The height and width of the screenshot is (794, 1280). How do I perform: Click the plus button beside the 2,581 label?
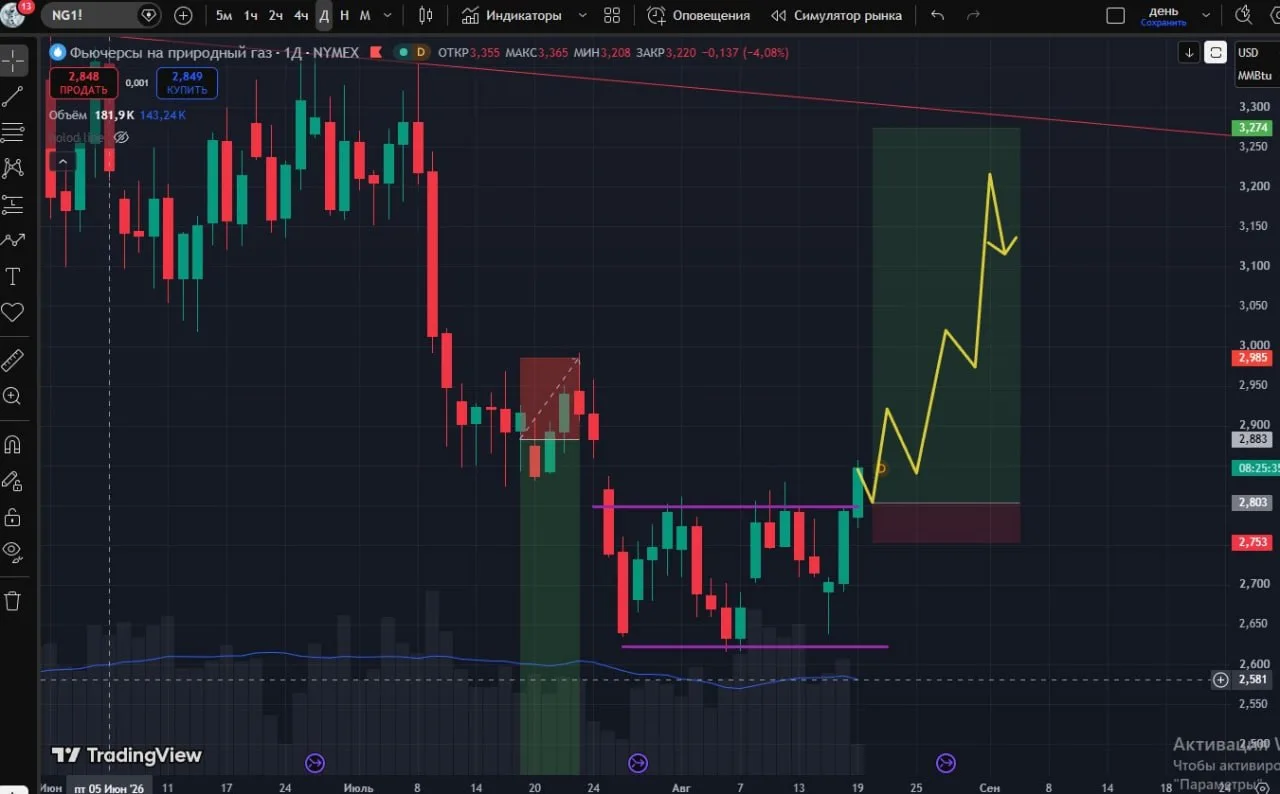pyautogui.click(x=1220, y=680)
